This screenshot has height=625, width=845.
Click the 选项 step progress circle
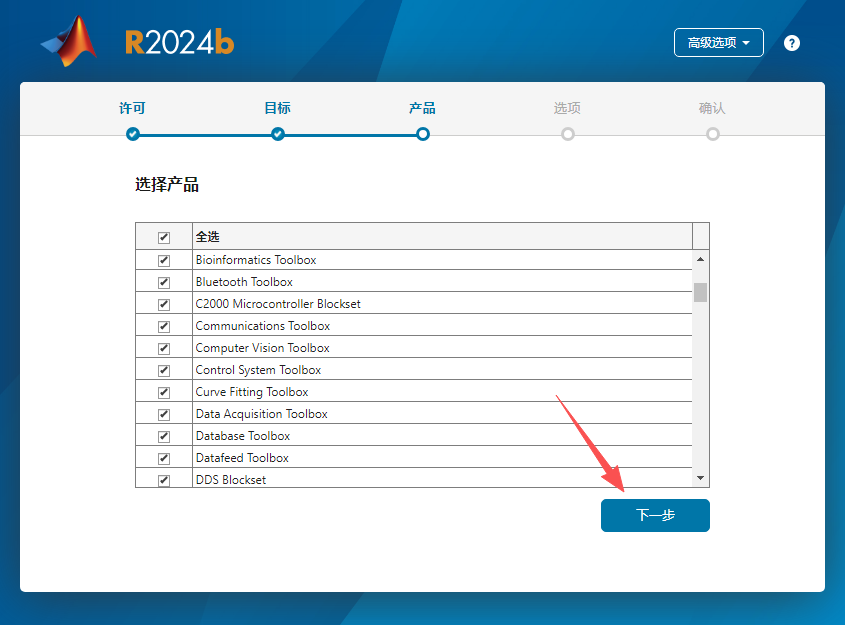567,133
